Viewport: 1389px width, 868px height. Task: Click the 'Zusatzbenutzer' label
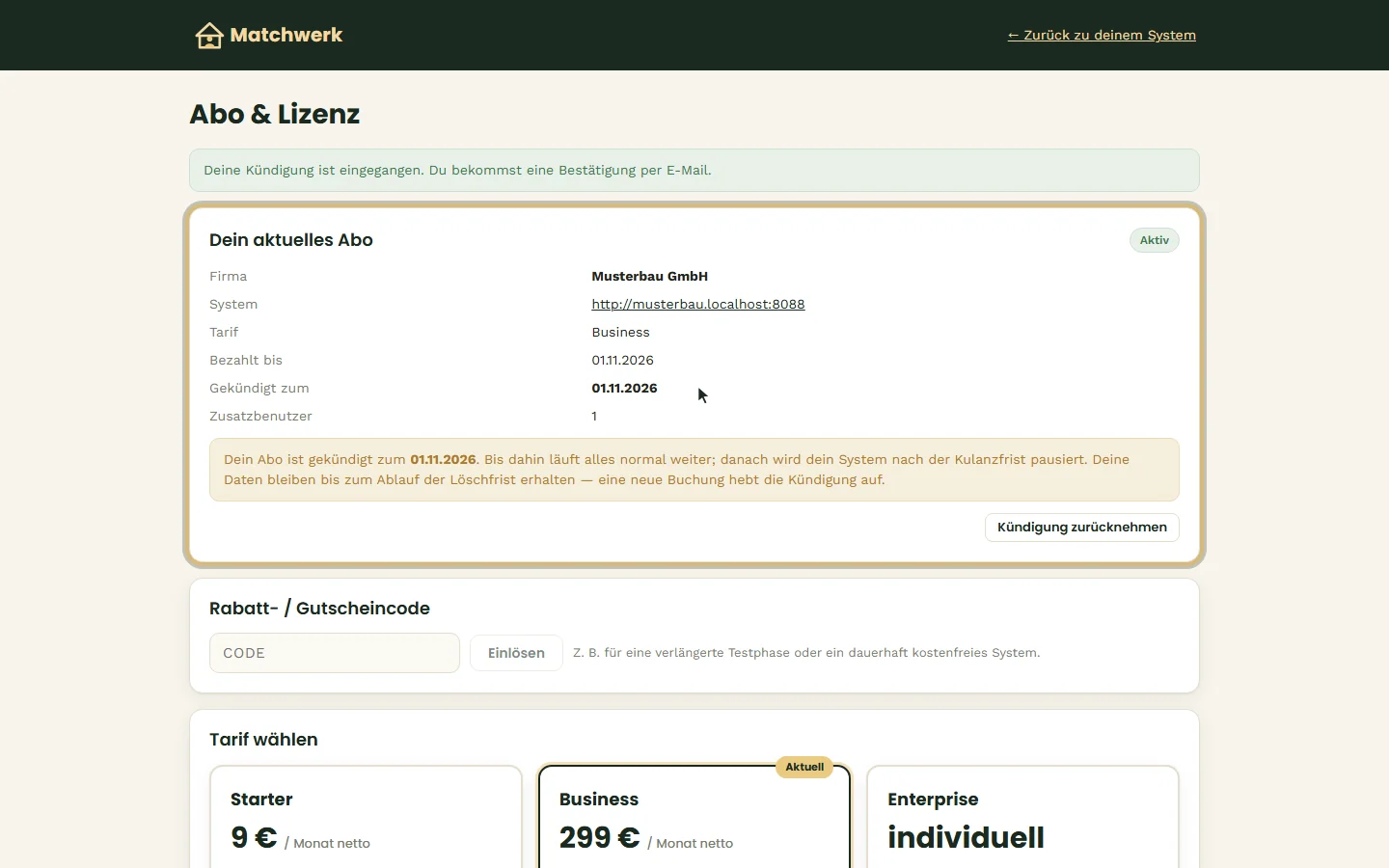click(260, 416)
